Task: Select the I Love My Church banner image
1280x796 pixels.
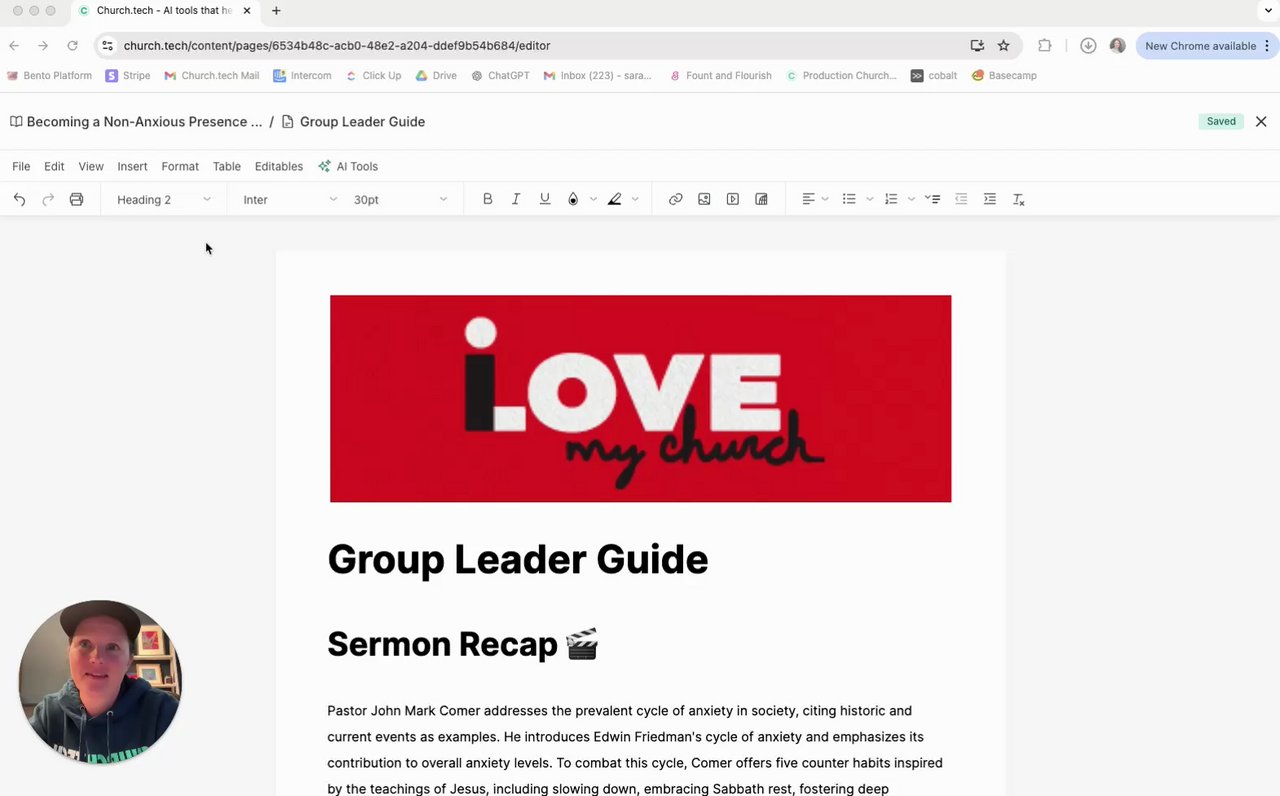Action: coord(640,398)
